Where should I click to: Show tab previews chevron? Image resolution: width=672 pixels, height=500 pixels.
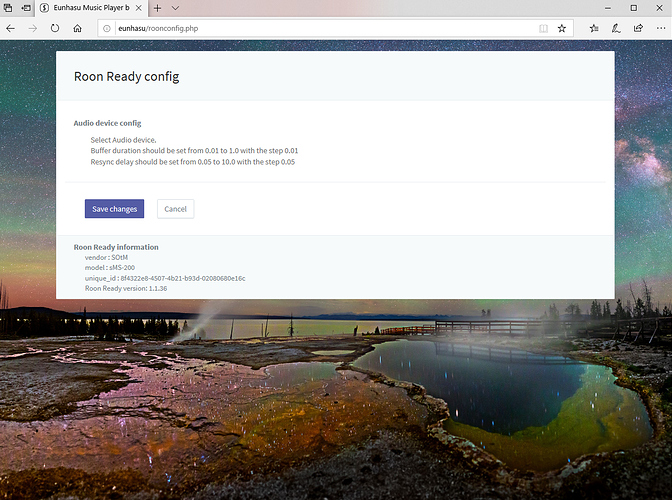175,8
